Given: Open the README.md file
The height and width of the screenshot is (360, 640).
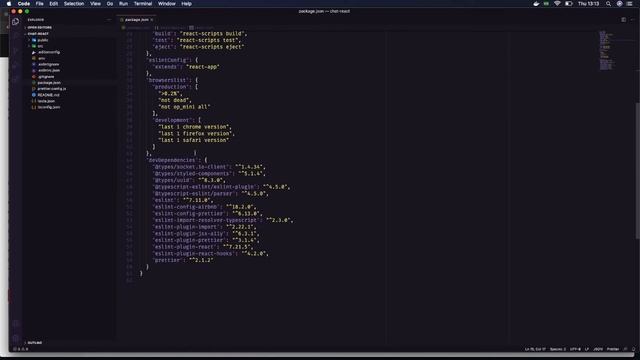Looking at the screenshot, I should pyautogui.click(x=48, y=95).
